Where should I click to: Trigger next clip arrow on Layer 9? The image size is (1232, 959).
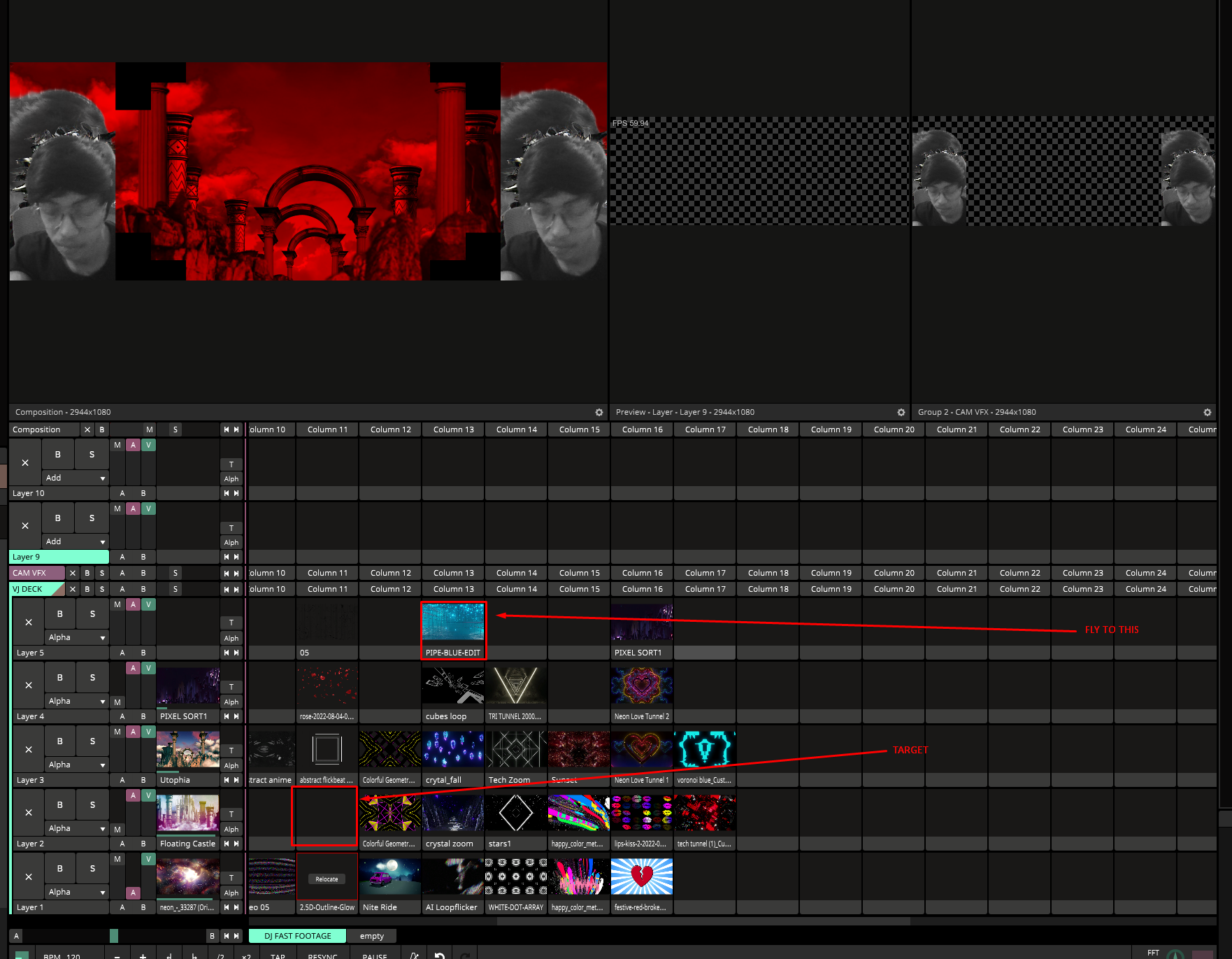(236, 557)
